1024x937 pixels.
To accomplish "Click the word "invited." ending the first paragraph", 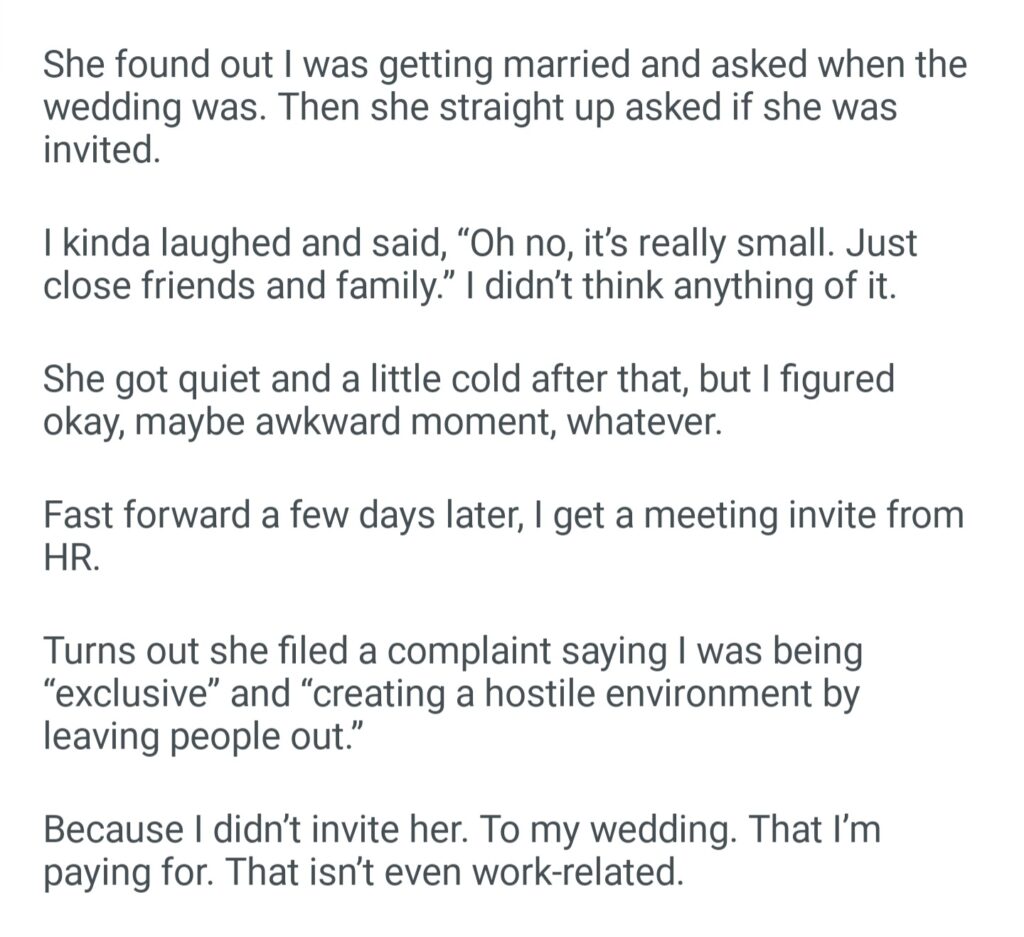I will 101,149.
